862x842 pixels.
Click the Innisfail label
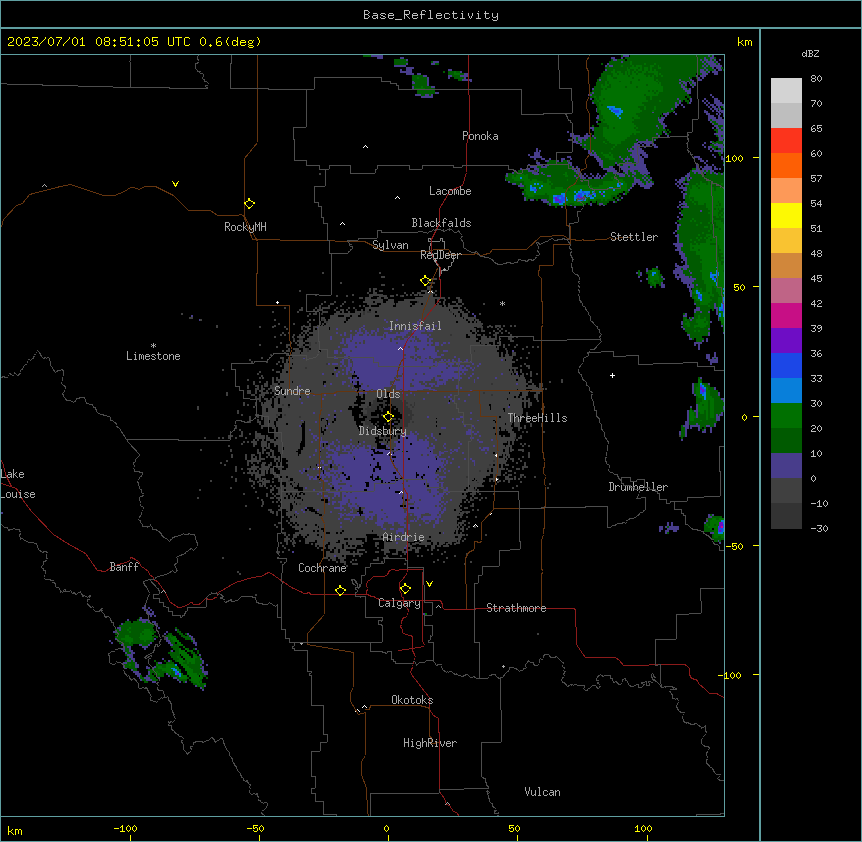(x=415, y=326)
